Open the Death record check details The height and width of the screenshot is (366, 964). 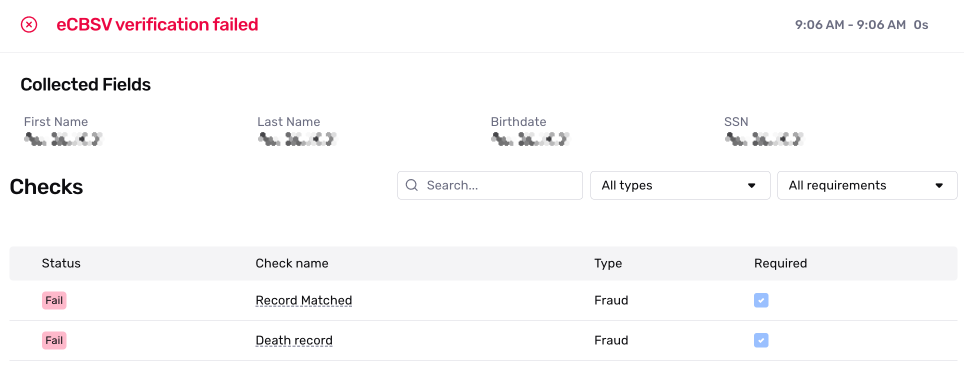pyautogui.click(x=294, y=340)
